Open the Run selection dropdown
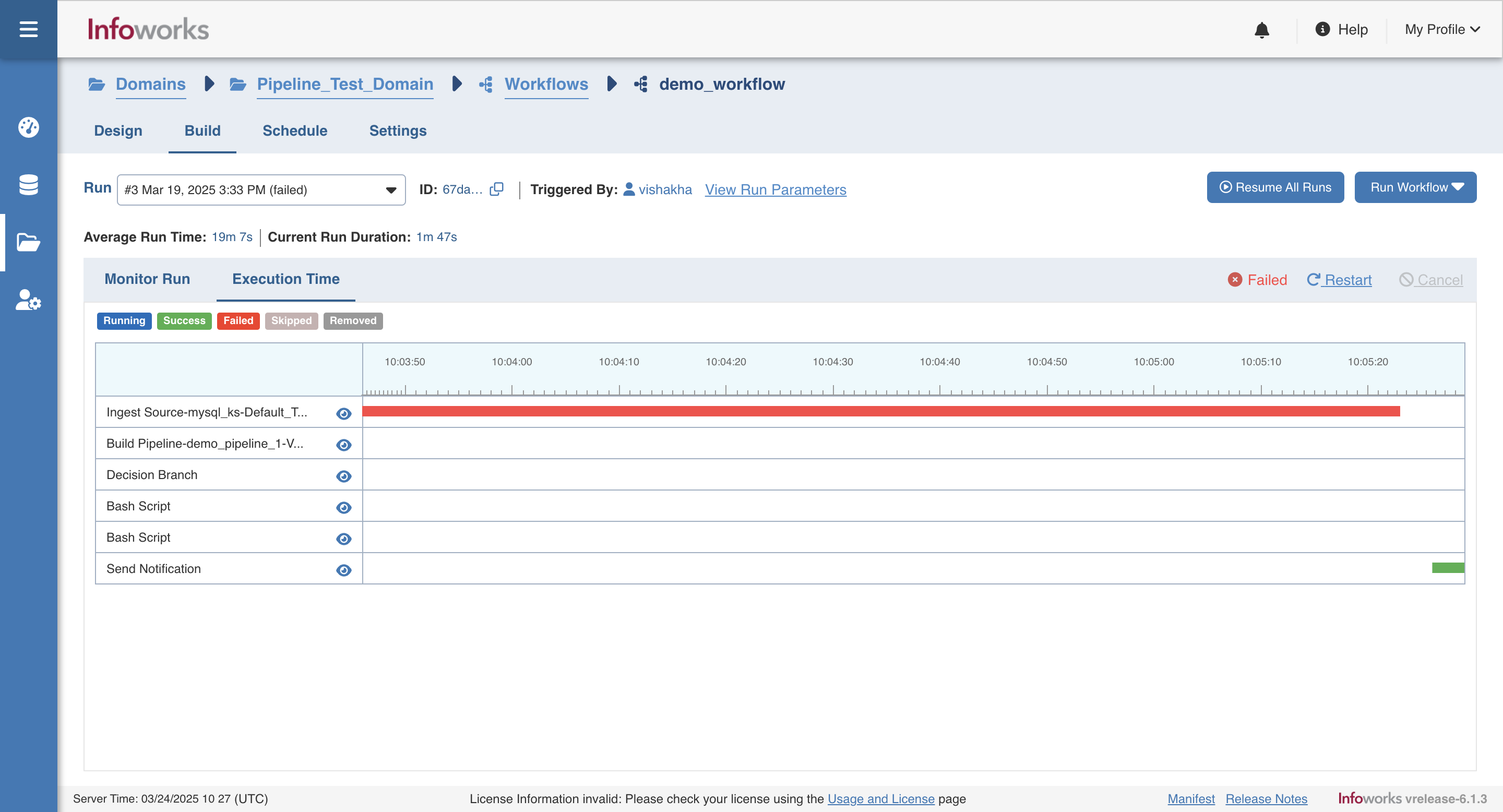This screenshot has width=1503, height=812. point(261,189)
